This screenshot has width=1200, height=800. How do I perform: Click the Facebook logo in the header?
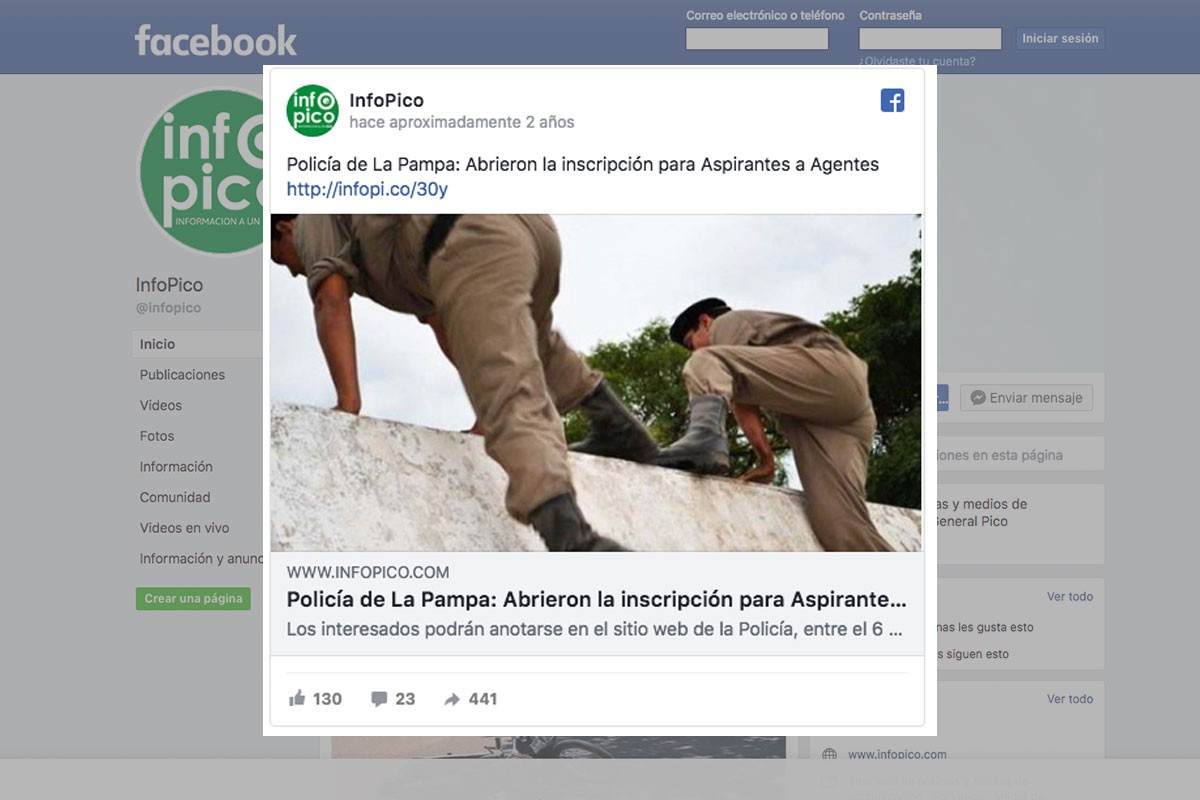(216, 40)
